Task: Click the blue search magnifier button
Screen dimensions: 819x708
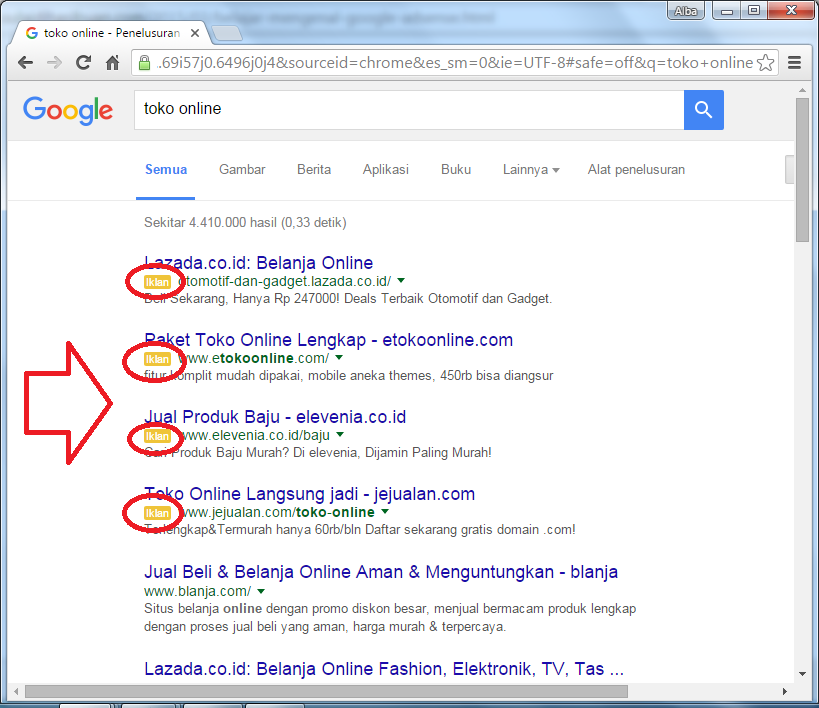Action: 703,110
